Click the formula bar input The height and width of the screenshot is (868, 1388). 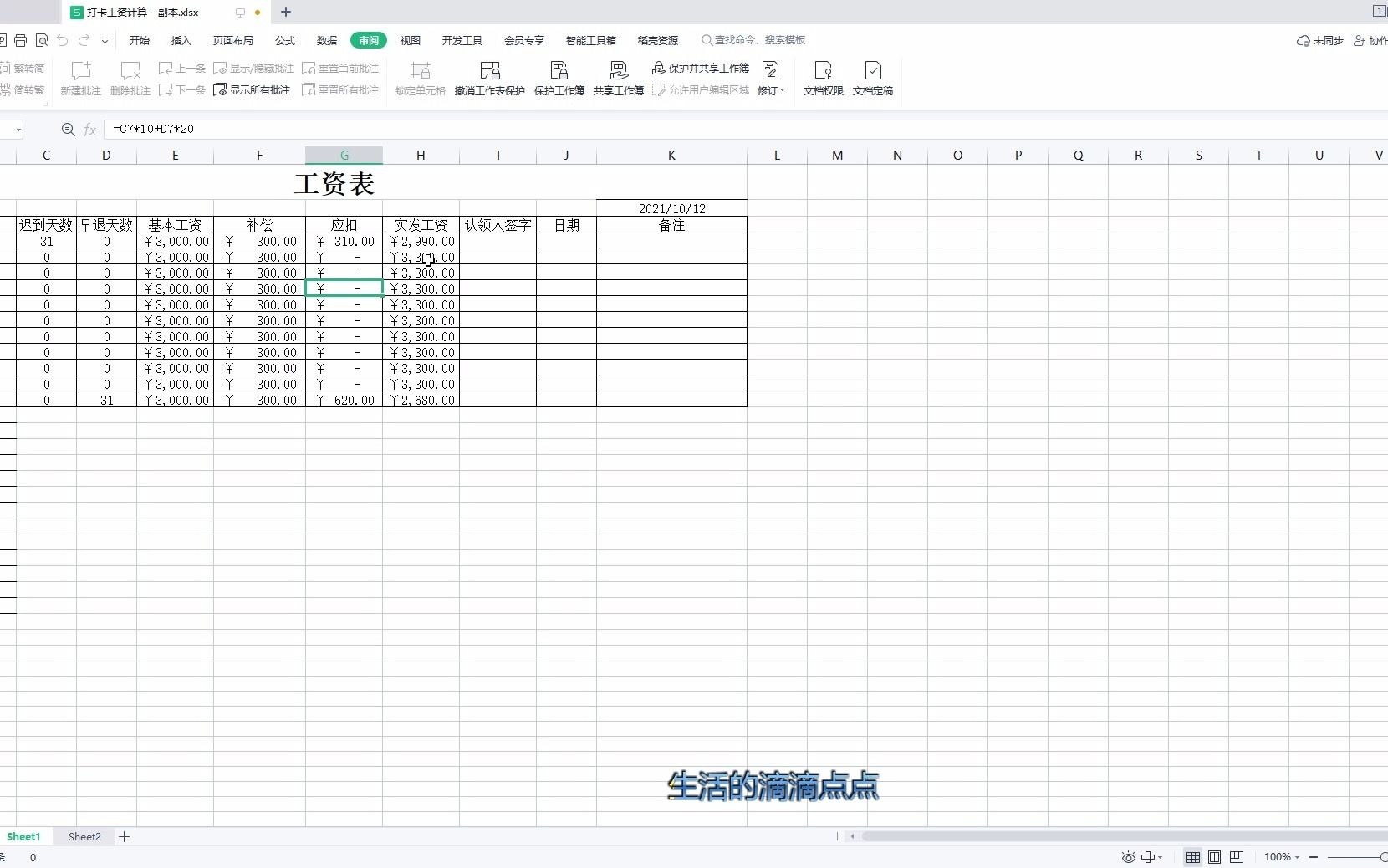tap(744, 130)
